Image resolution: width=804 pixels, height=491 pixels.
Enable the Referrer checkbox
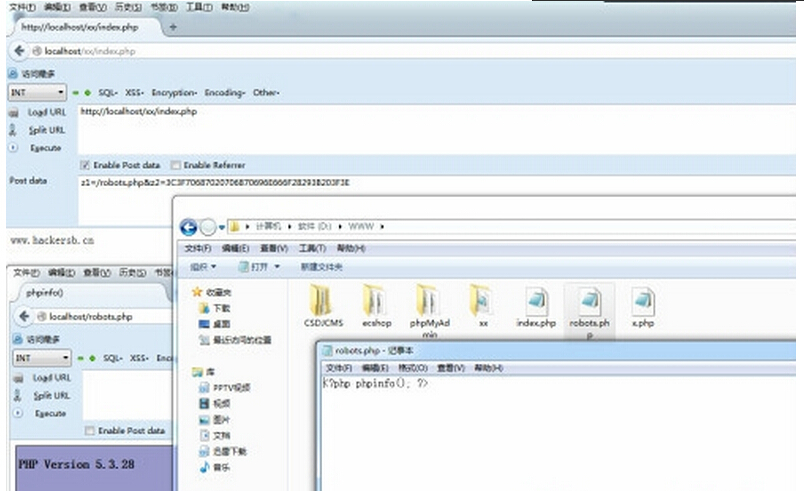pos(176,165)
